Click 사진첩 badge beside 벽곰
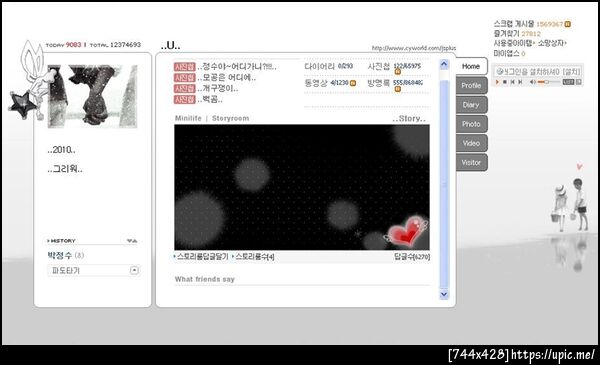The image size is (600, 365). pyautogui.click(x=185, y=99)
